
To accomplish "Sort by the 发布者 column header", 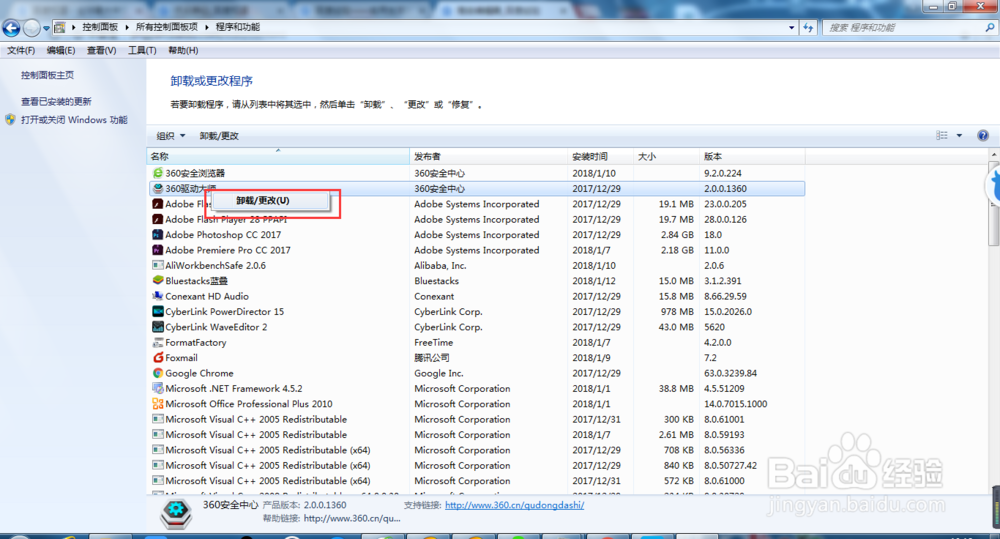I will coord(489,156).
